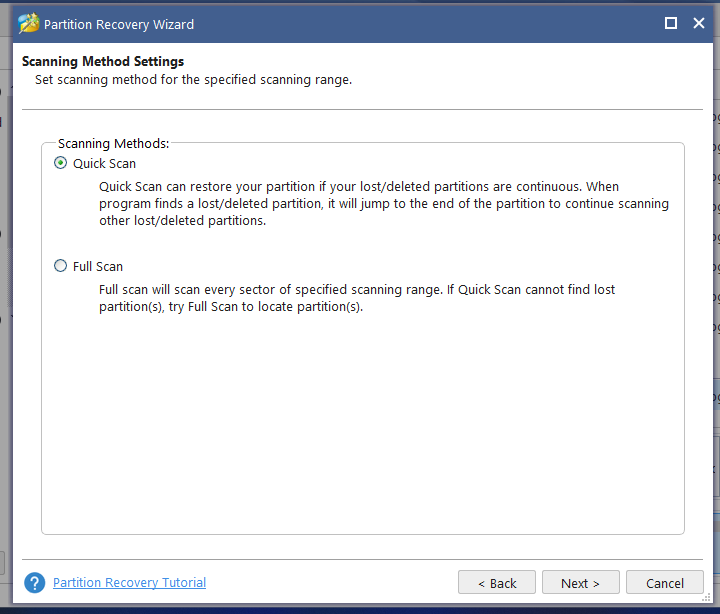Click the "Partition Recovery Wizard" title text

[119, 24]
